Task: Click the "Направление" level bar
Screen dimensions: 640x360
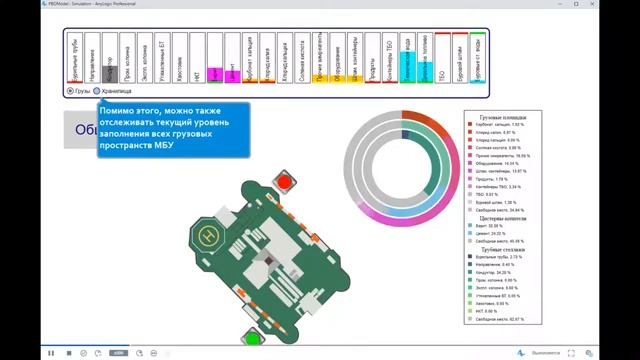Action: [x=92, y=58]
